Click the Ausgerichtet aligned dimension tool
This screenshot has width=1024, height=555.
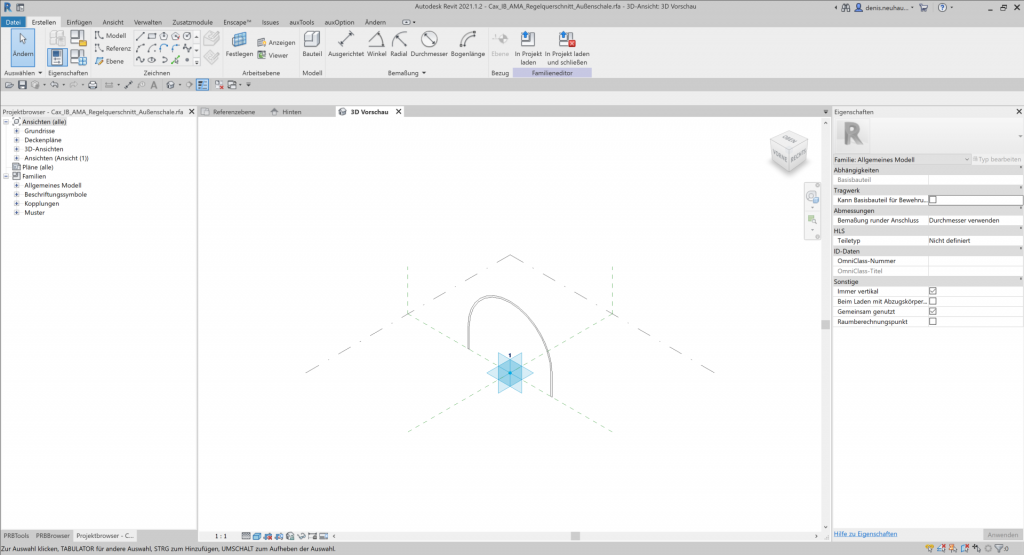345,43
